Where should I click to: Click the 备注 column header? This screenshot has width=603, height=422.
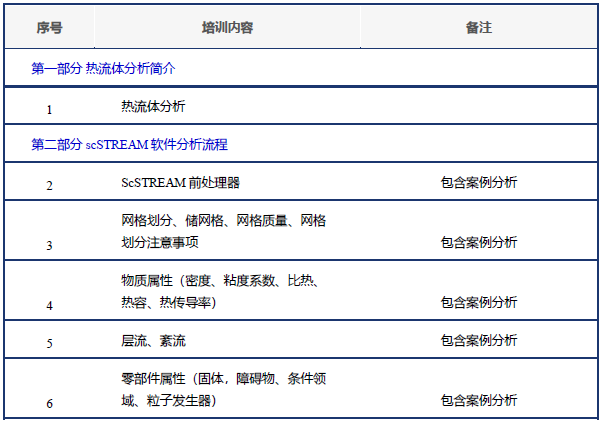coord(479,27)
